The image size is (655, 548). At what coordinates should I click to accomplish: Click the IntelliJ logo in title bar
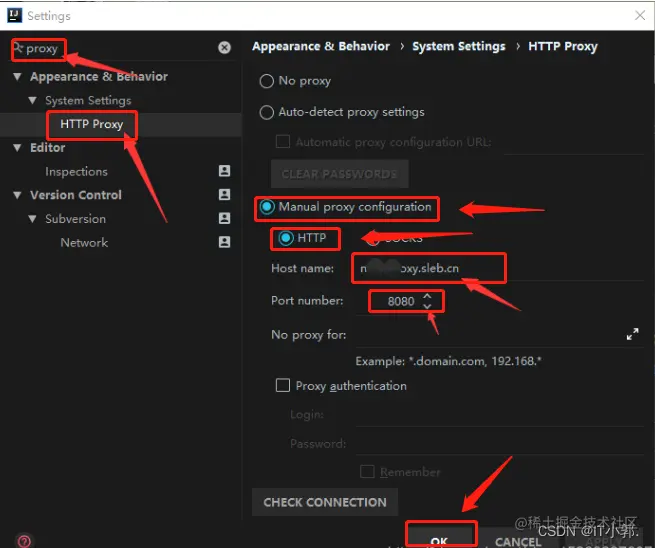tap(15, 15)
